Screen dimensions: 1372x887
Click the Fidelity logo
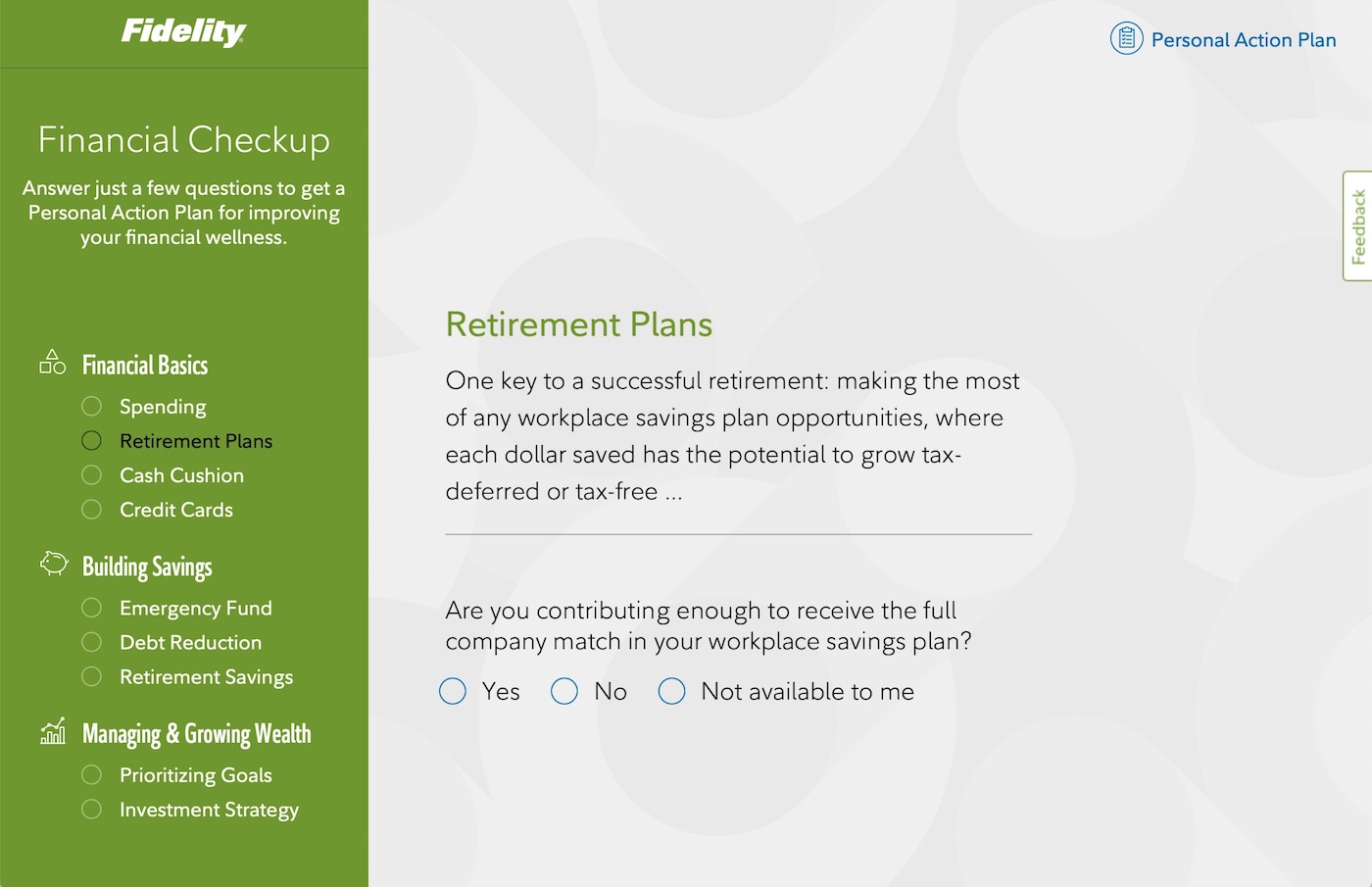point(183,31)
